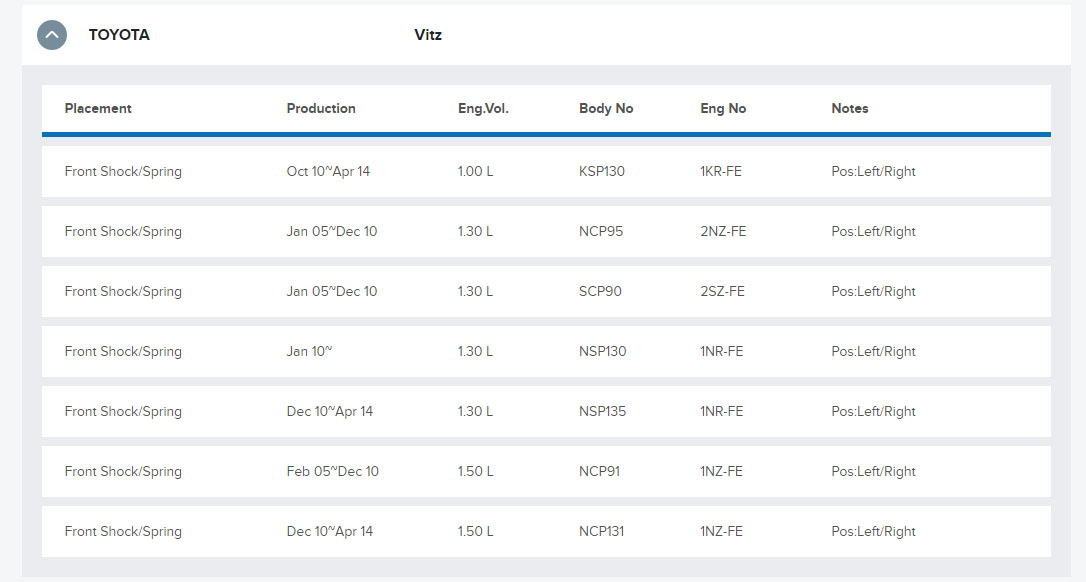Select Front Shock/Spring in NSP130 row
The height and width of the screenshot is (582, 1086).
coord(123,352)
